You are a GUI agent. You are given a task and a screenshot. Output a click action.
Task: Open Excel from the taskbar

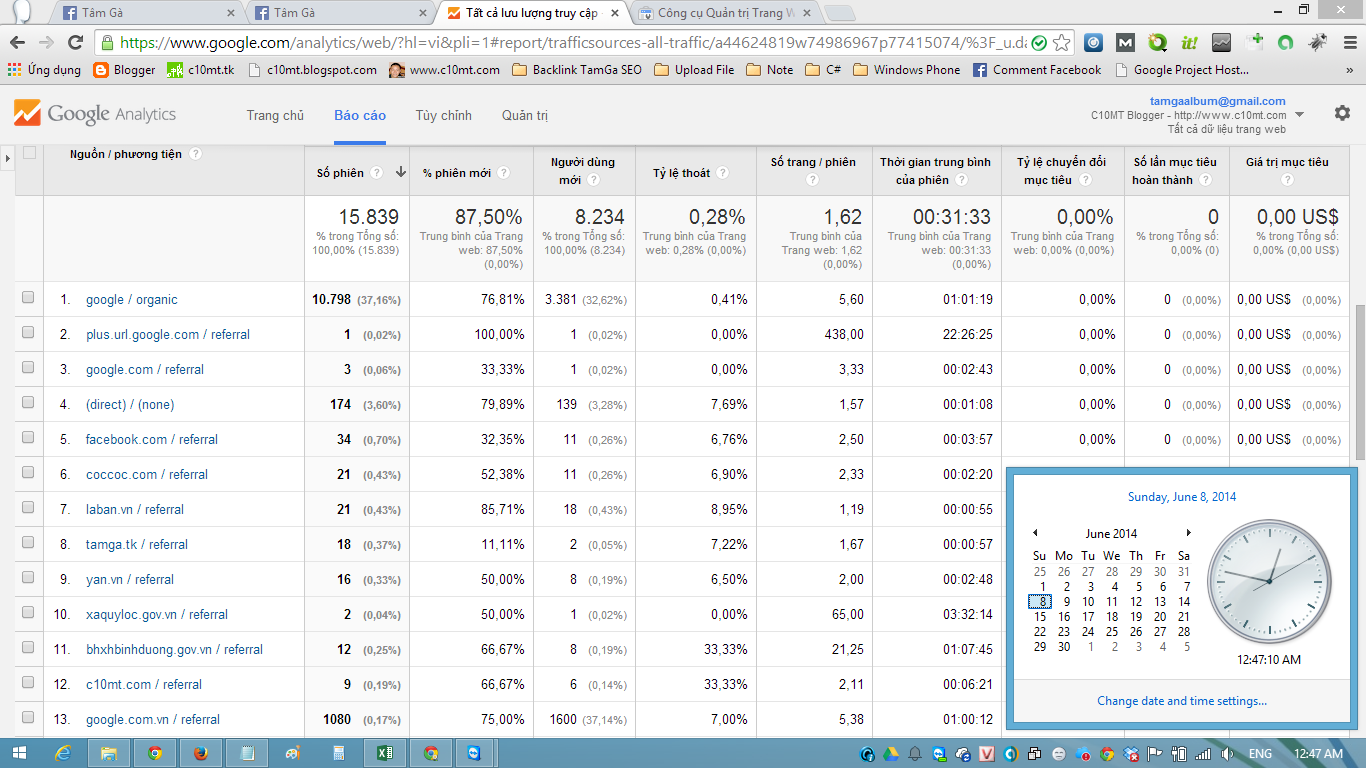pyautogui.click(x=384, y=753)
